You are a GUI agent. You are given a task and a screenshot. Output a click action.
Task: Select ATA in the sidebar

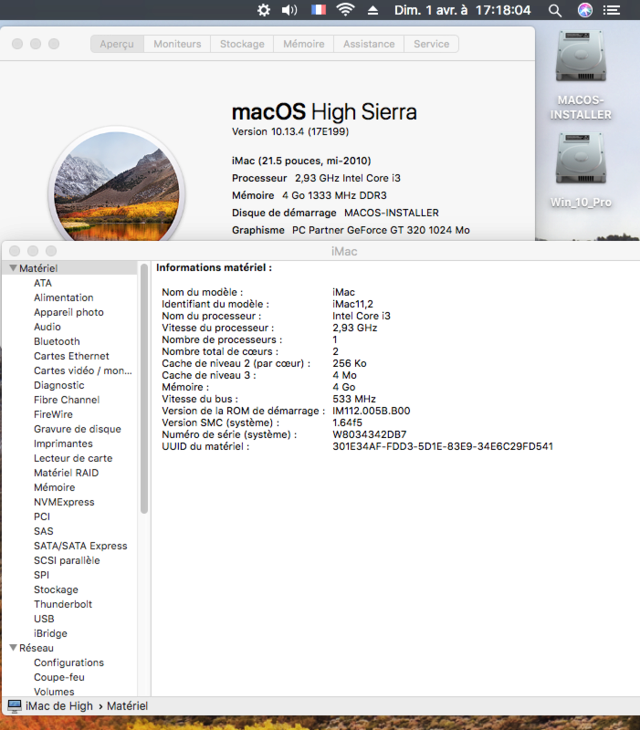[x=43, y=283]
